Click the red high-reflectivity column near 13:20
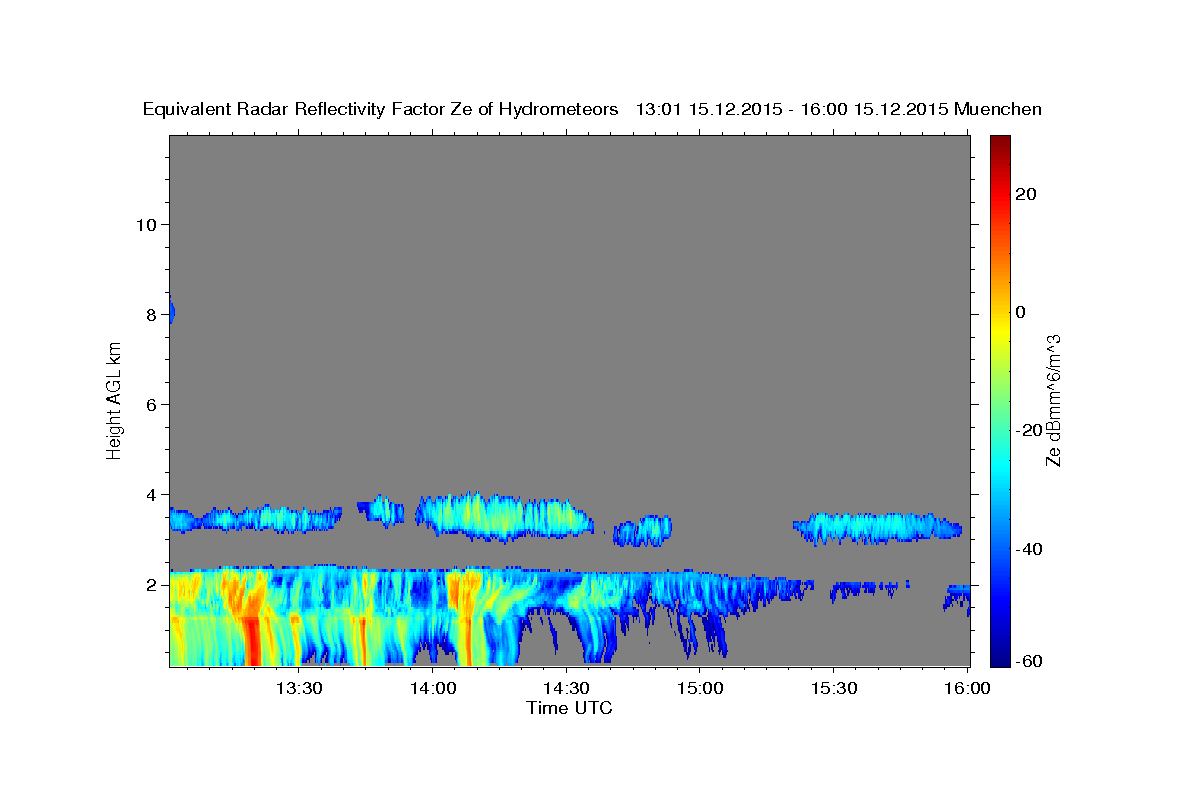Screen dimensions: 1200x800 point(253,640)
